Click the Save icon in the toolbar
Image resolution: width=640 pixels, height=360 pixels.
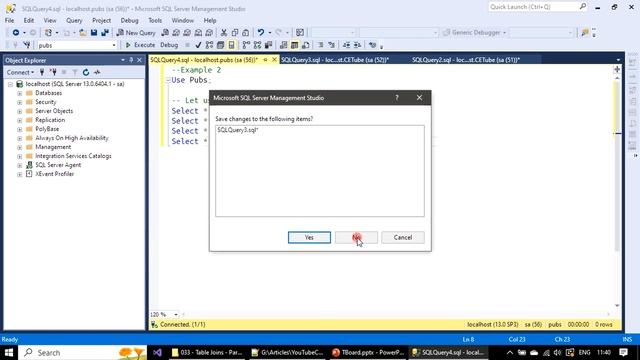click(x=94, y=33)
